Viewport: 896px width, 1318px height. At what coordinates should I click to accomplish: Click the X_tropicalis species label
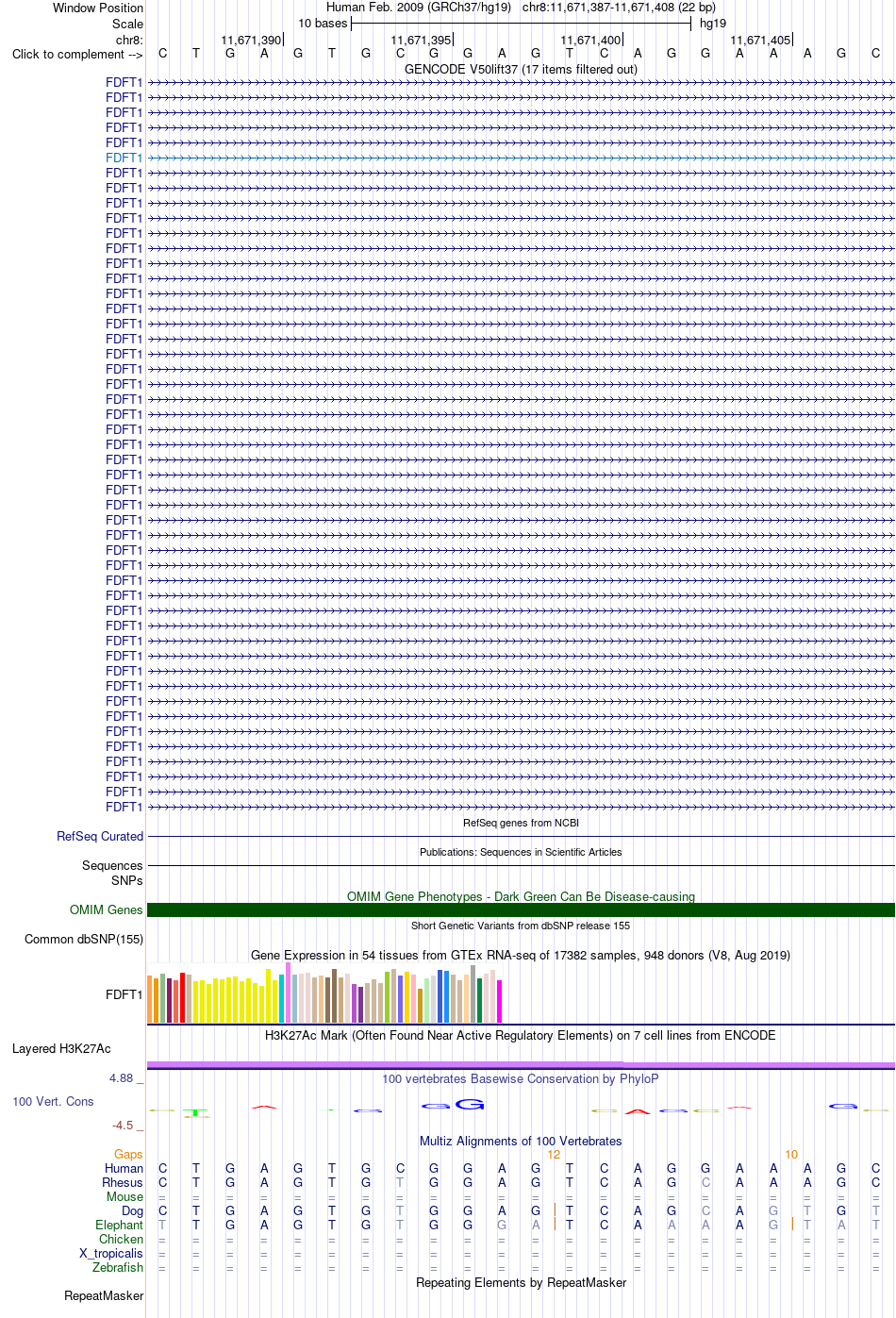[x=111, y=1253]
